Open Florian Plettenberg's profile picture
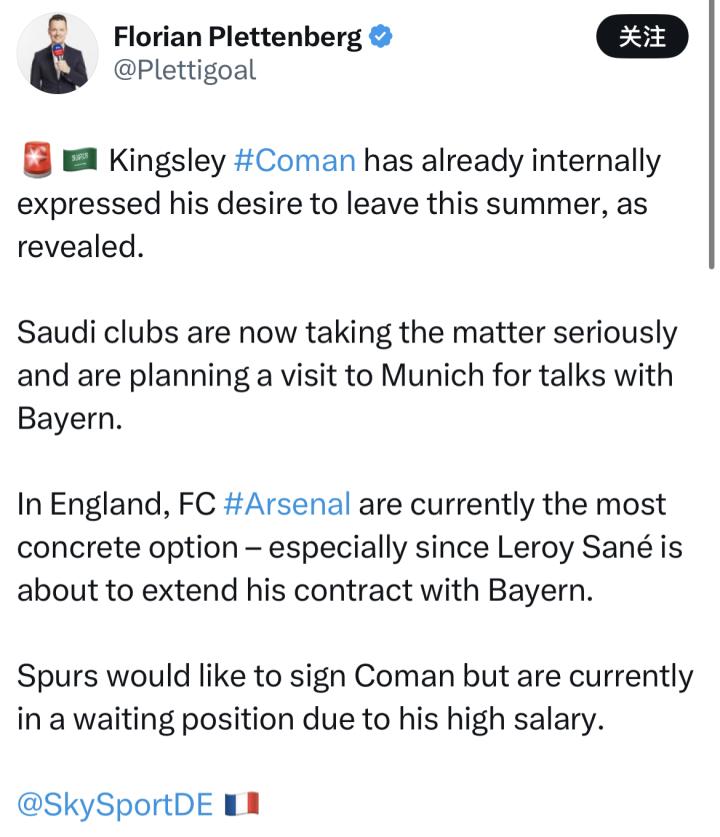This screenshot has width=720, height=837. click(x=58, y=55)
